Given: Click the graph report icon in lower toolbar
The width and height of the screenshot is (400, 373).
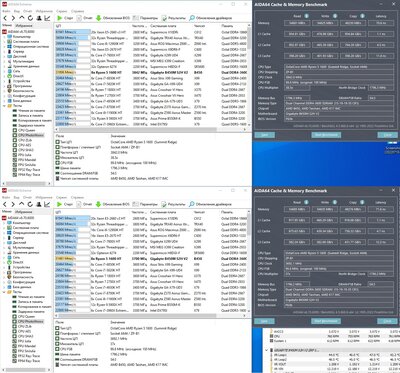Looking at the screenshot, I should tap(48, 204).
